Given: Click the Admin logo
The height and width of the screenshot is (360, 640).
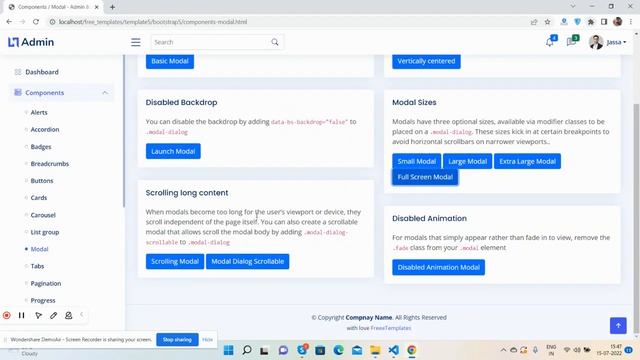Looking at the screenshot, I should (31, 42).
